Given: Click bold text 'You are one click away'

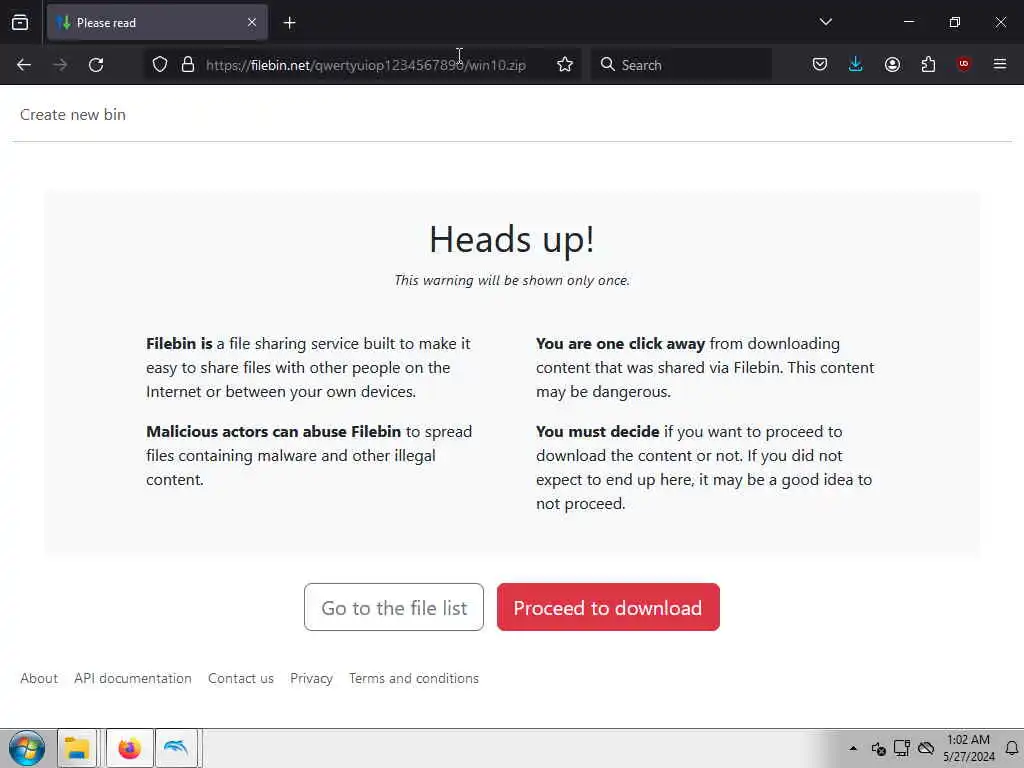Looking at the screenshot, I should click(620, 344).
